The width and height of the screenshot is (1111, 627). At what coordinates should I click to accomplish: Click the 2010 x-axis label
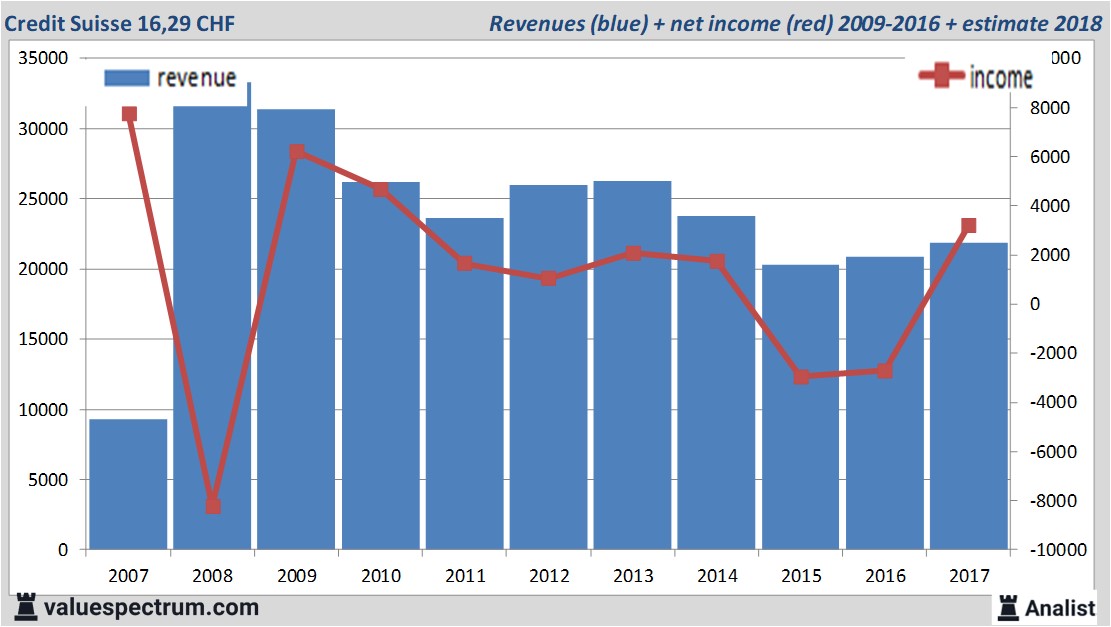[381, 575]
